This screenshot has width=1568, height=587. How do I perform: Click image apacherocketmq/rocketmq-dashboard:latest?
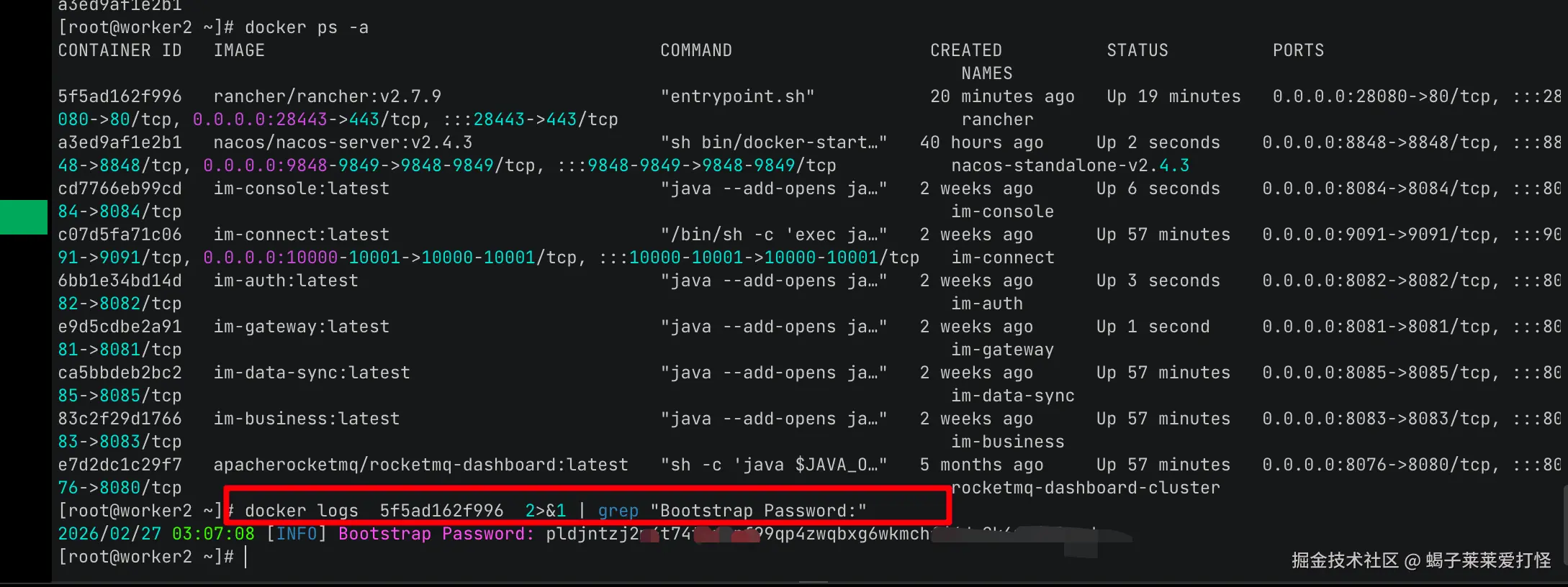coord(421,465)
